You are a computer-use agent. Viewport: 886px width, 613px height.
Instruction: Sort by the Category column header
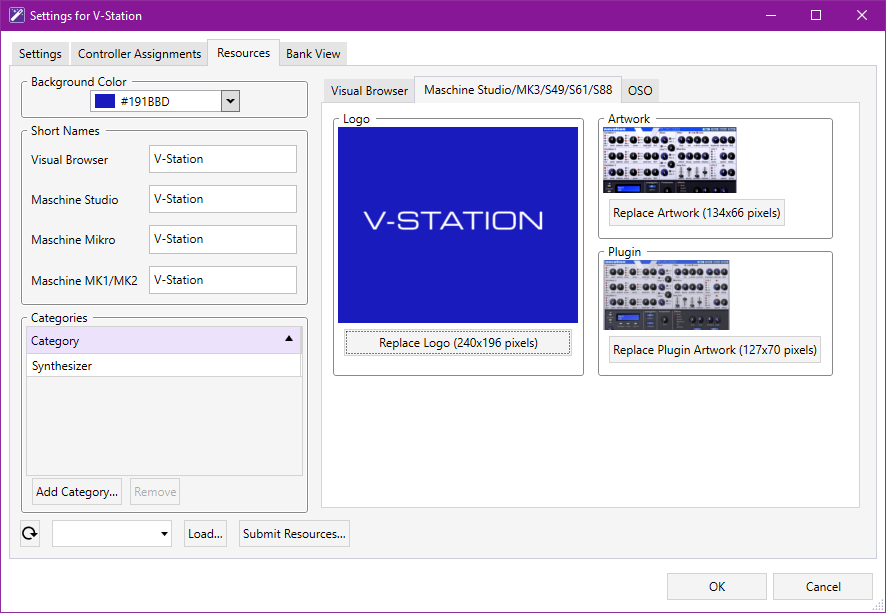pyautogui.click(x=163, y=340)
